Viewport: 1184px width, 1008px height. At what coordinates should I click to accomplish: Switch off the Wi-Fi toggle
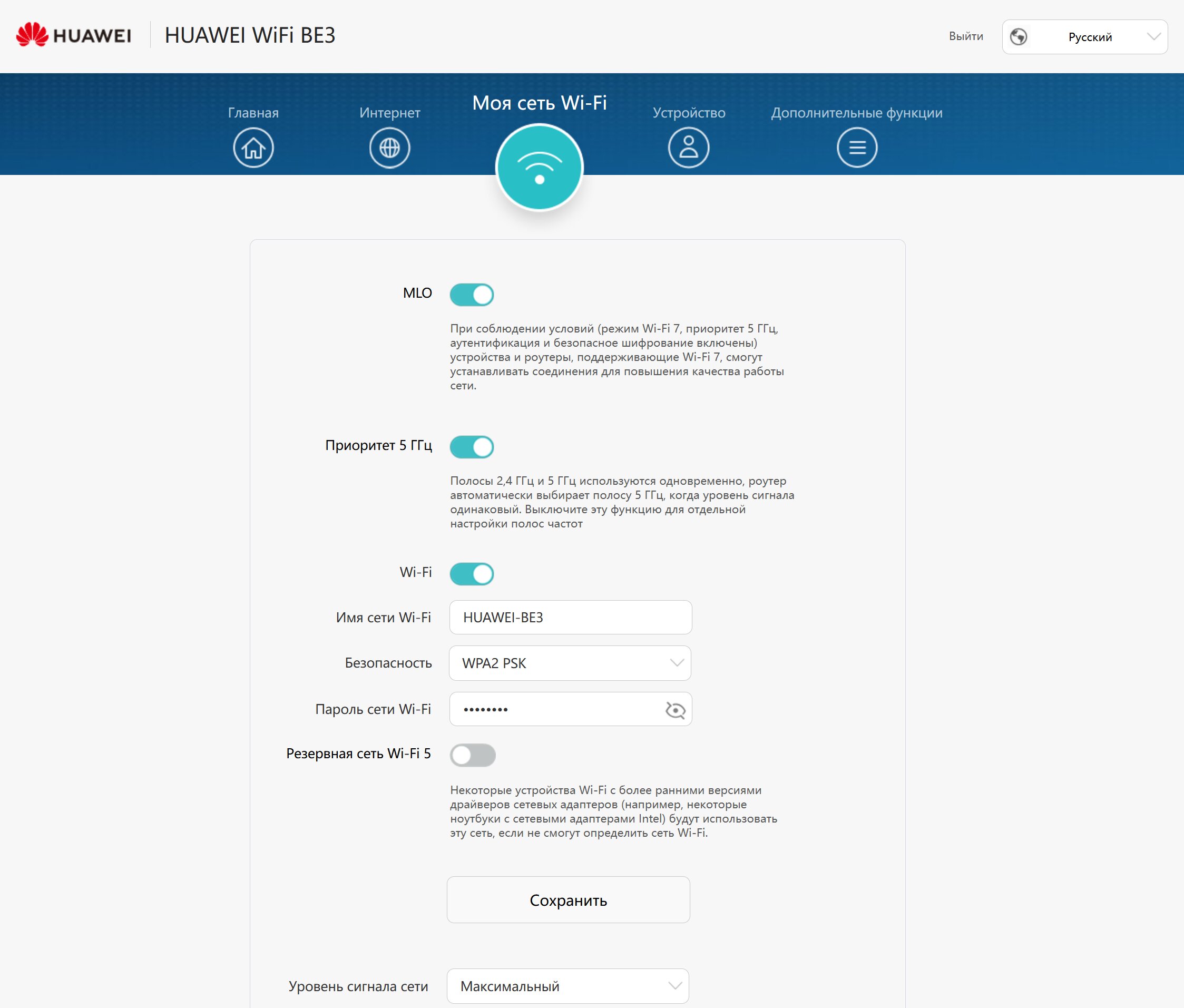tap(472, 574)
